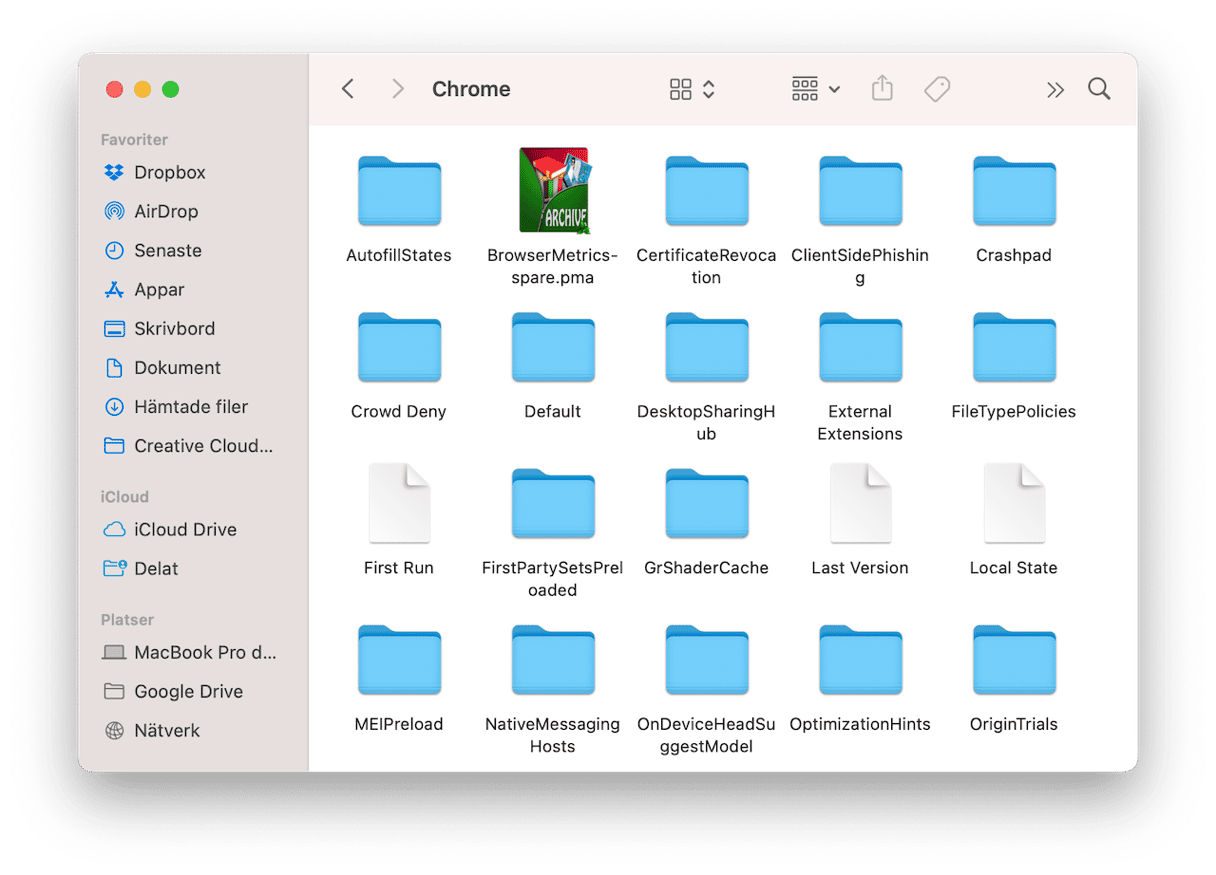Screen dimensions: 1216x875
Task: Select the Crashpad folder icon
Action: [1014, 191]
